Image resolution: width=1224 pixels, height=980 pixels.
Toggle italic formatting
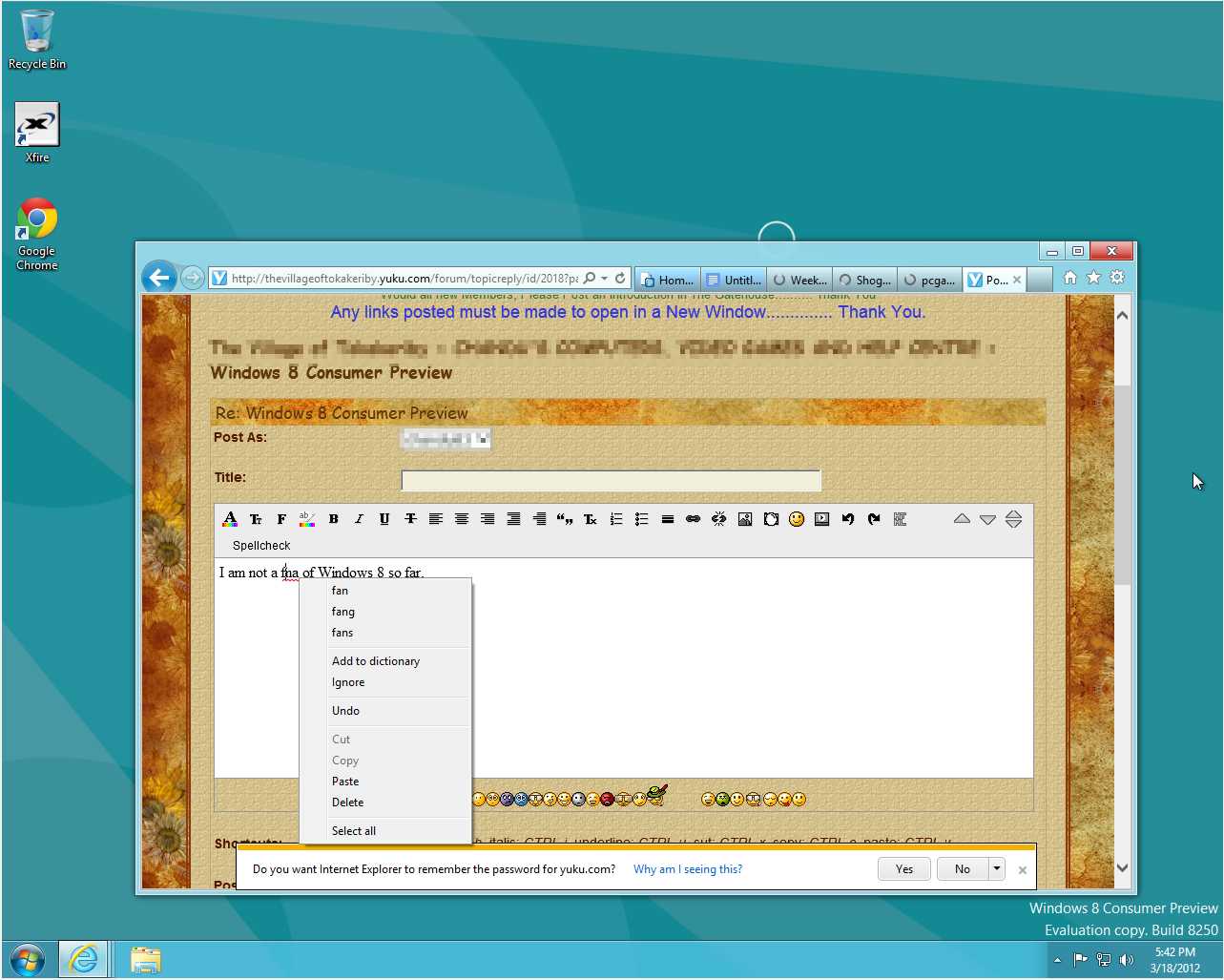(359, 519)
